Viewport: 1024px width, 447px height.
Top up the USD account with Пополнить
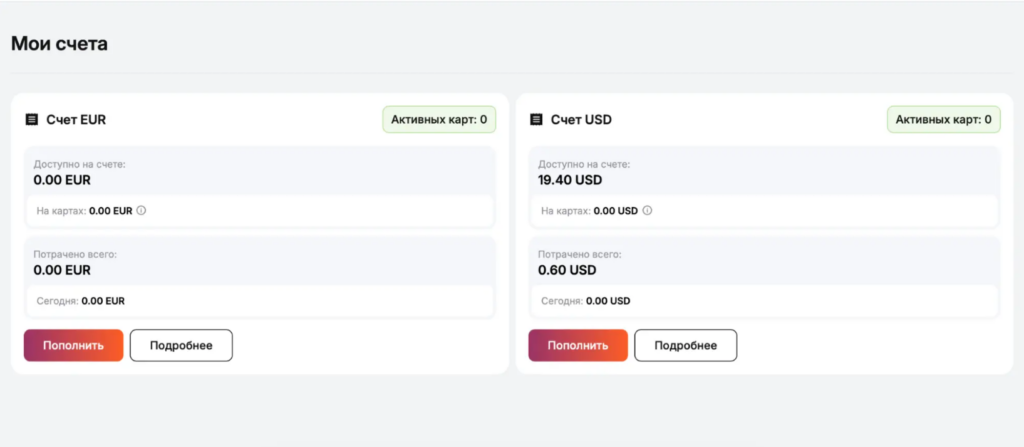(x=578, y=345)
